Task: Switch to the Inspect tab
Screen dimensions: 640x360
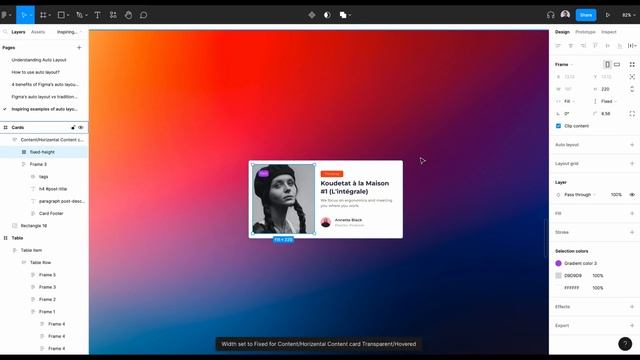Action: click(x=609, y=32)
